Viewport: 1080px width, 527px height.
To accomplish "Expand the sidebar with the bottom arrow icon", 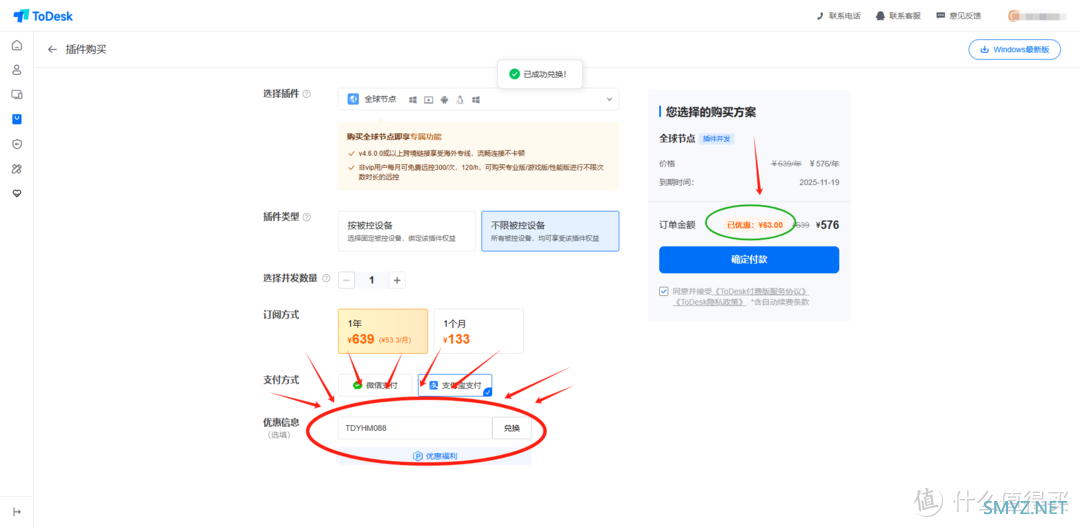I will click(x=17, y=511).
